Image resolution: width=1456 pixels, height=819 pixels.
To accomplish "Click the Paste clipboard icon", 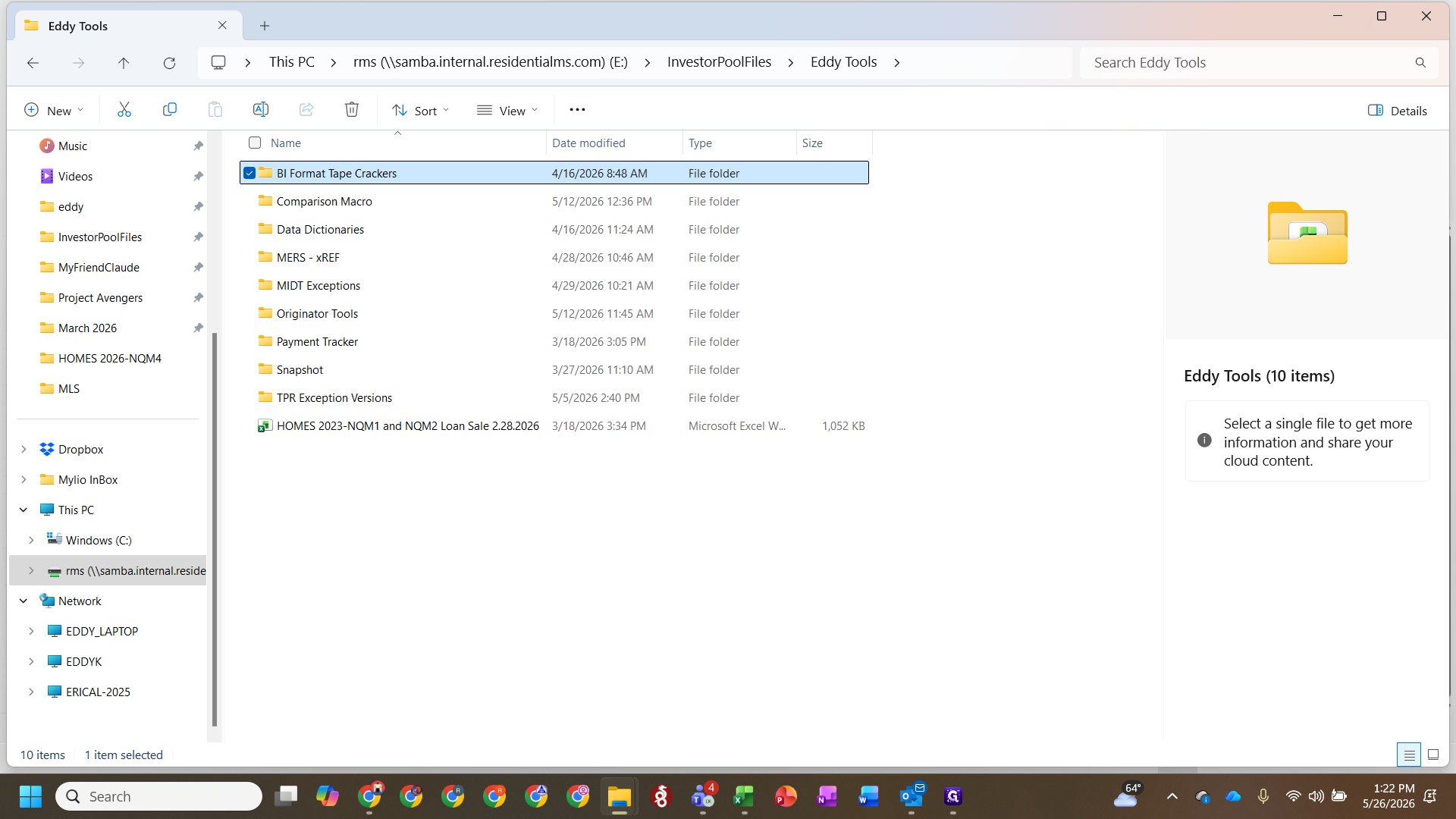I will coord(215,110).
